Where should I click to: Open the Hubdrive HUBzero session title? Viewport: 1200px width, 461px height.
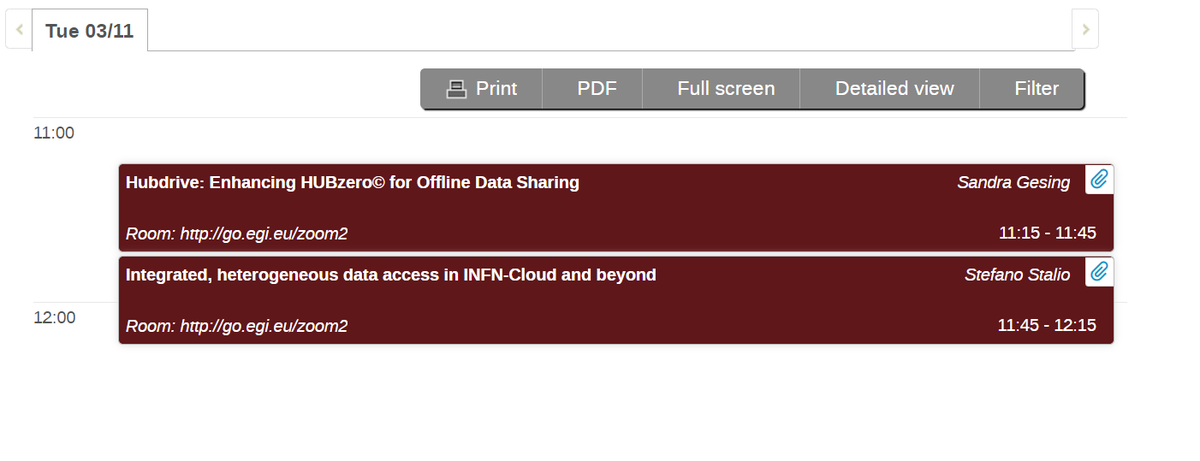pyautogui.click(x=353, y=182)
